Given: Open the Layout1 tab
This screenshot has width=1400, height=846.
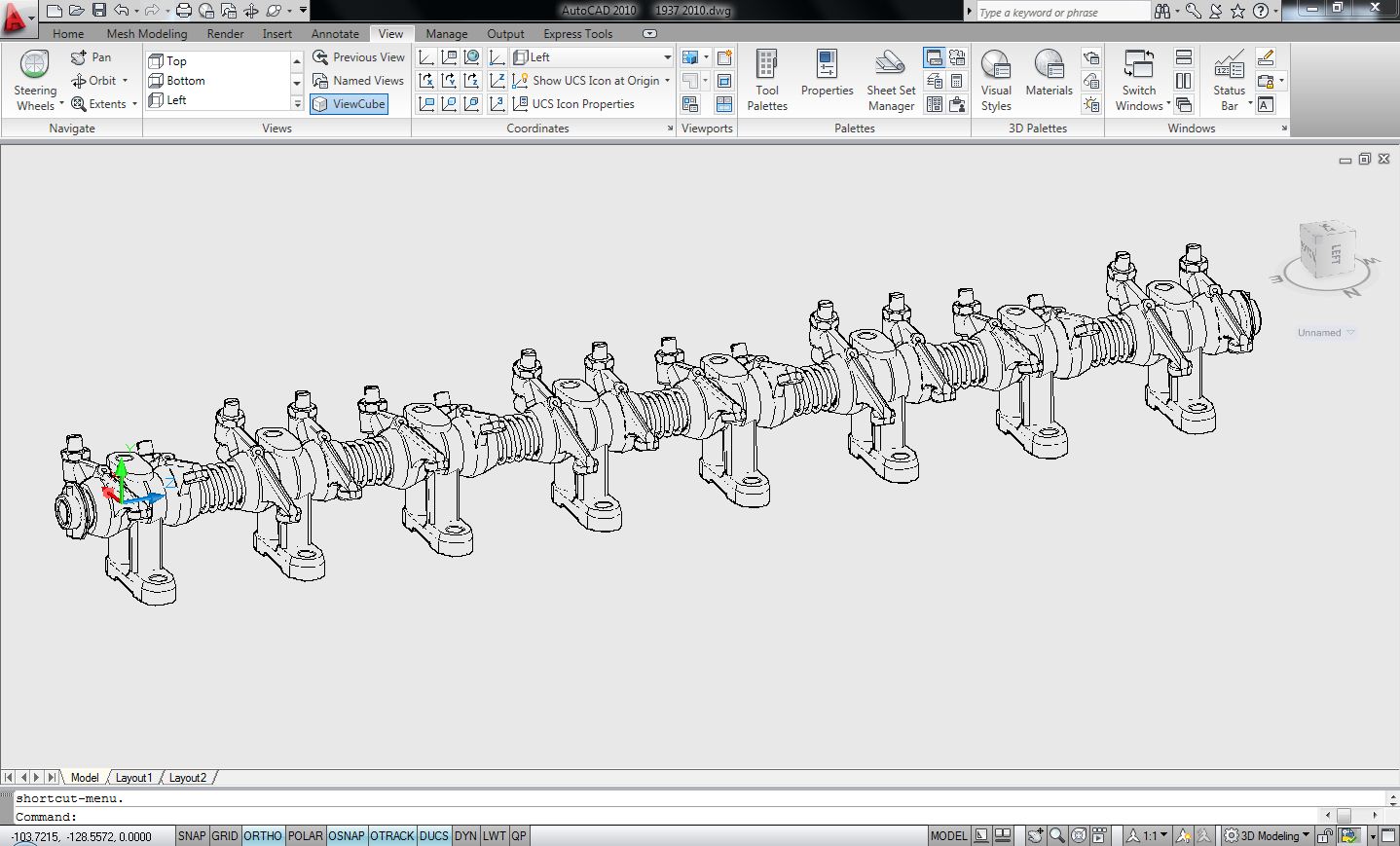Looking at the screenshot, I should point(133,778).
